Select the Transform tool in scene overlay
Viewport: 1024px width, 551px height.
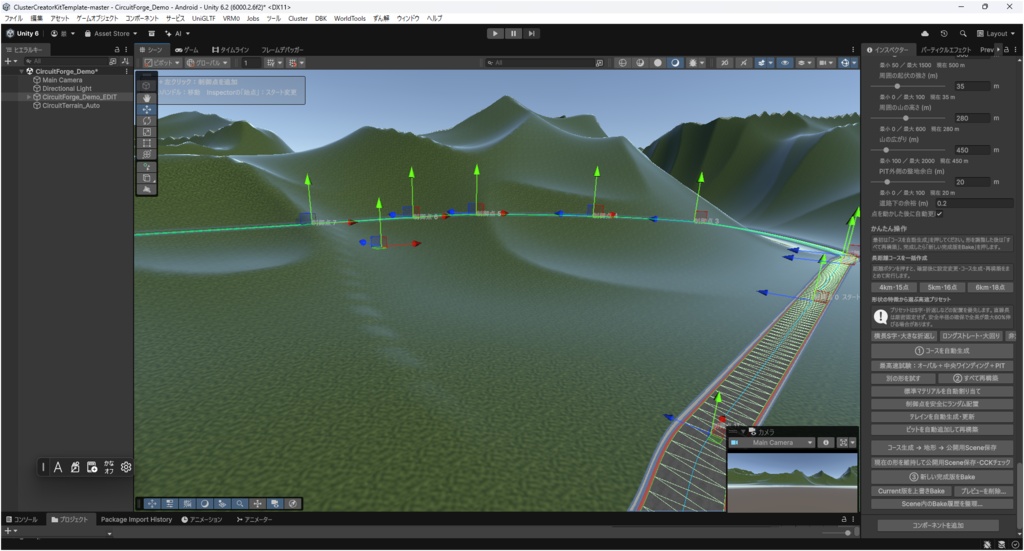pos(146,153)
